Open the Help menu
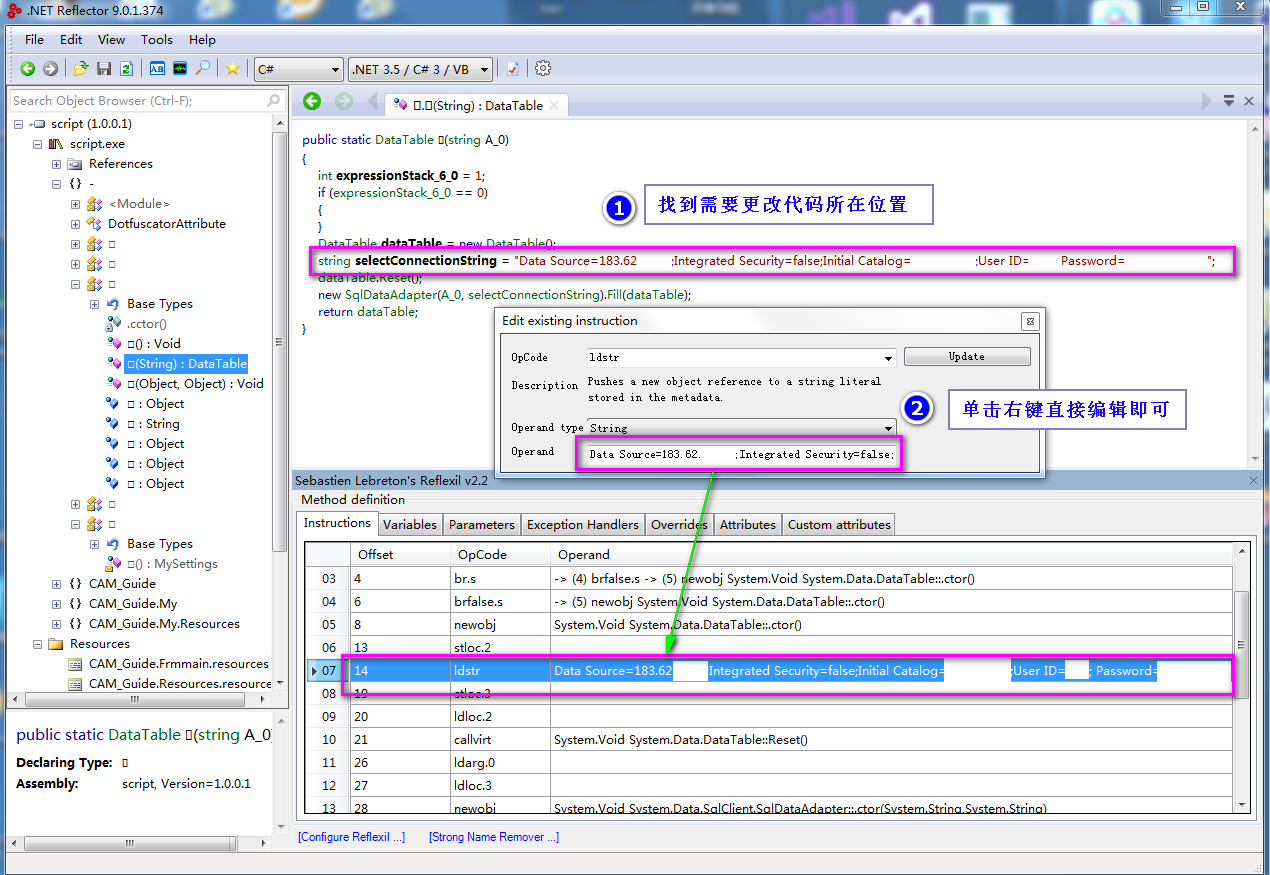Screen dimensions: 1270x875 [202, 40]
